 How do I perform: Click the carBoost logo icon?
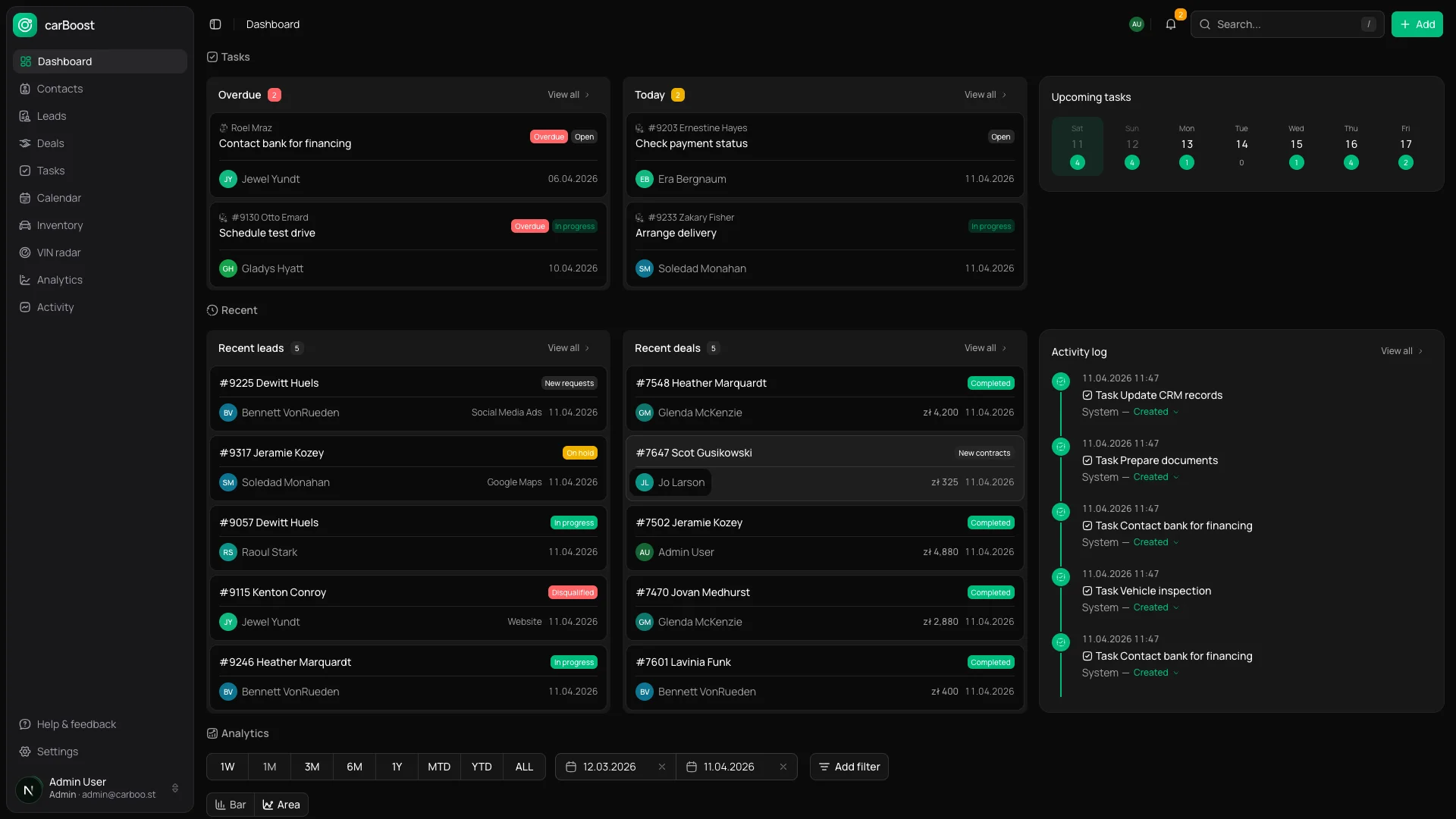coord(25,25)
